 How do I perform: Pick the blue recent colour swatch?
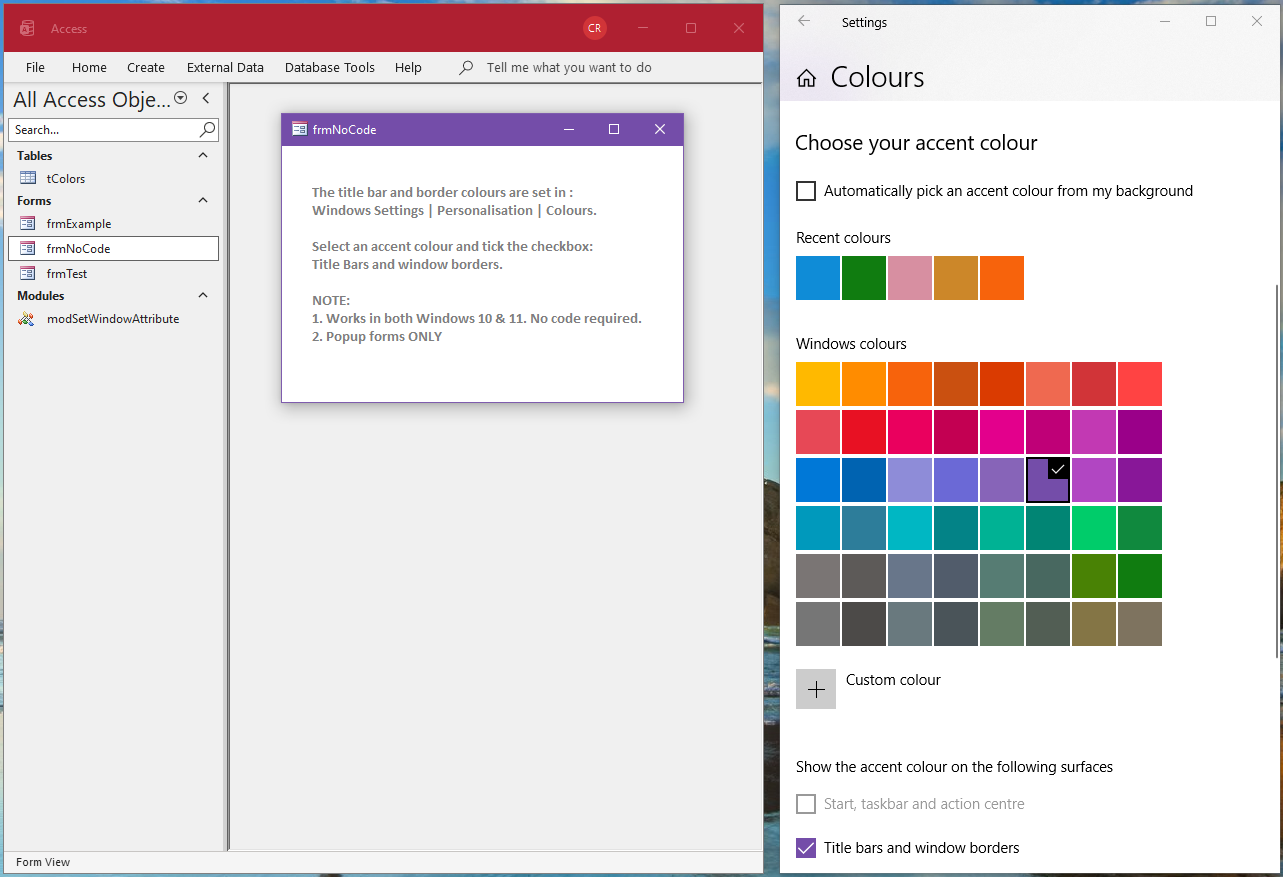point(818,278)
